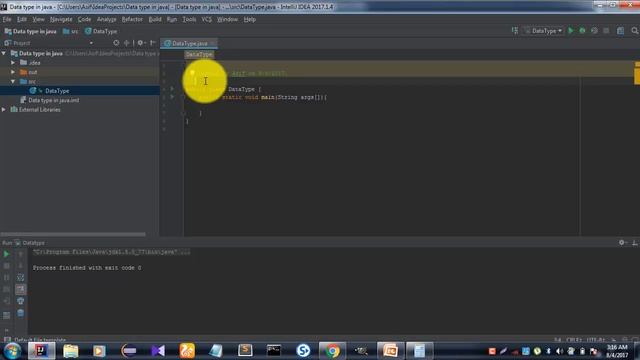Expand External Libraries node
This screenshot has height=360, width=640.
click(x=4, y=110)
